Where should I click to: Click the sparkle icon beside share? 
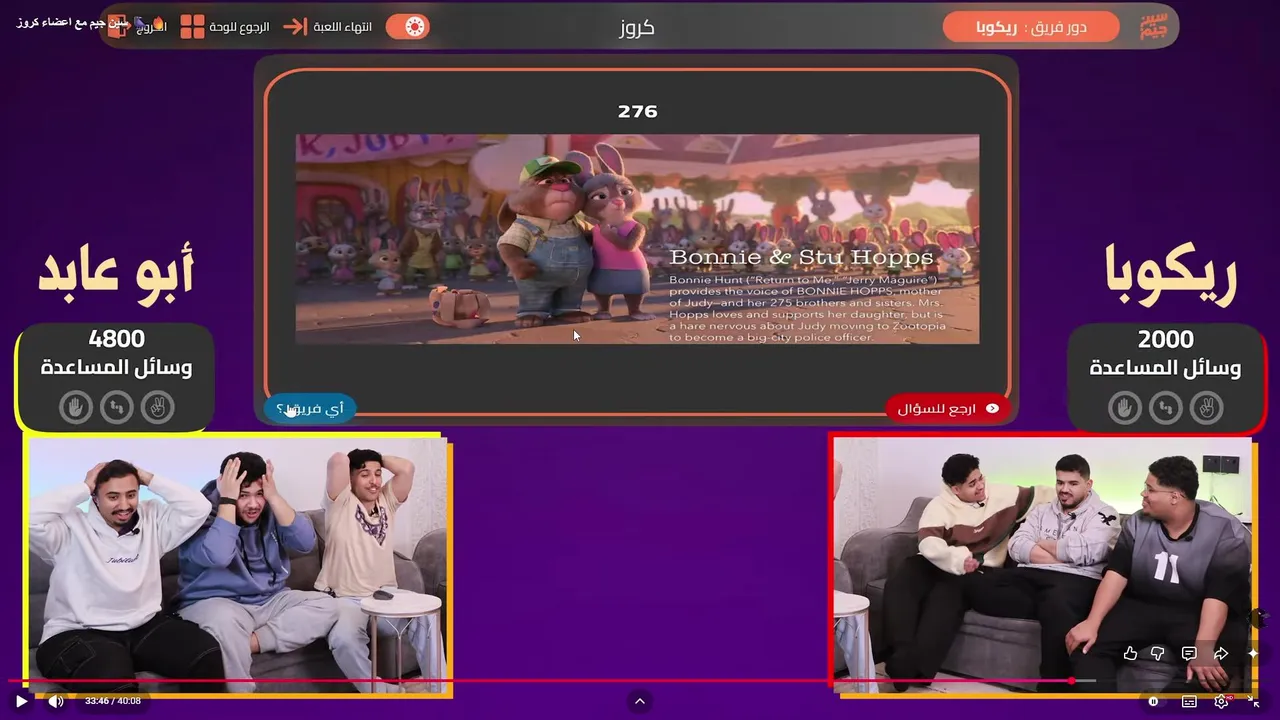coord(1253,653)
